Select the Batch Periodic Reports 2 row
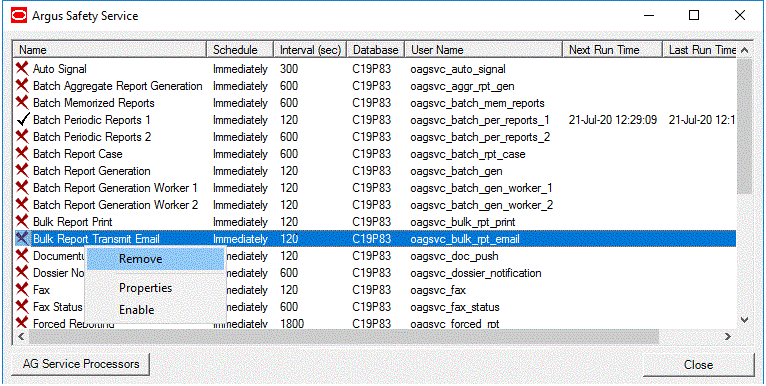 (376, 137)
